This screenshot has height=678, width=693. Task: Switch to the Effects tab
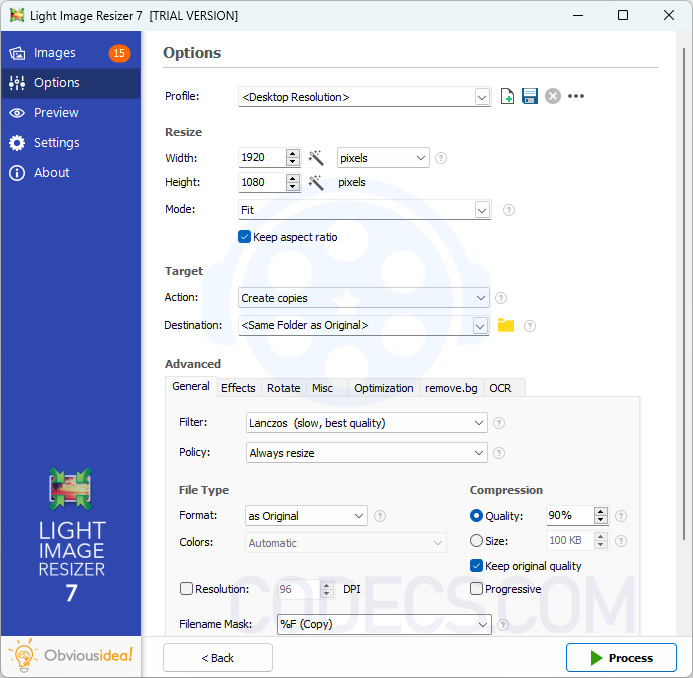(238, 388)
